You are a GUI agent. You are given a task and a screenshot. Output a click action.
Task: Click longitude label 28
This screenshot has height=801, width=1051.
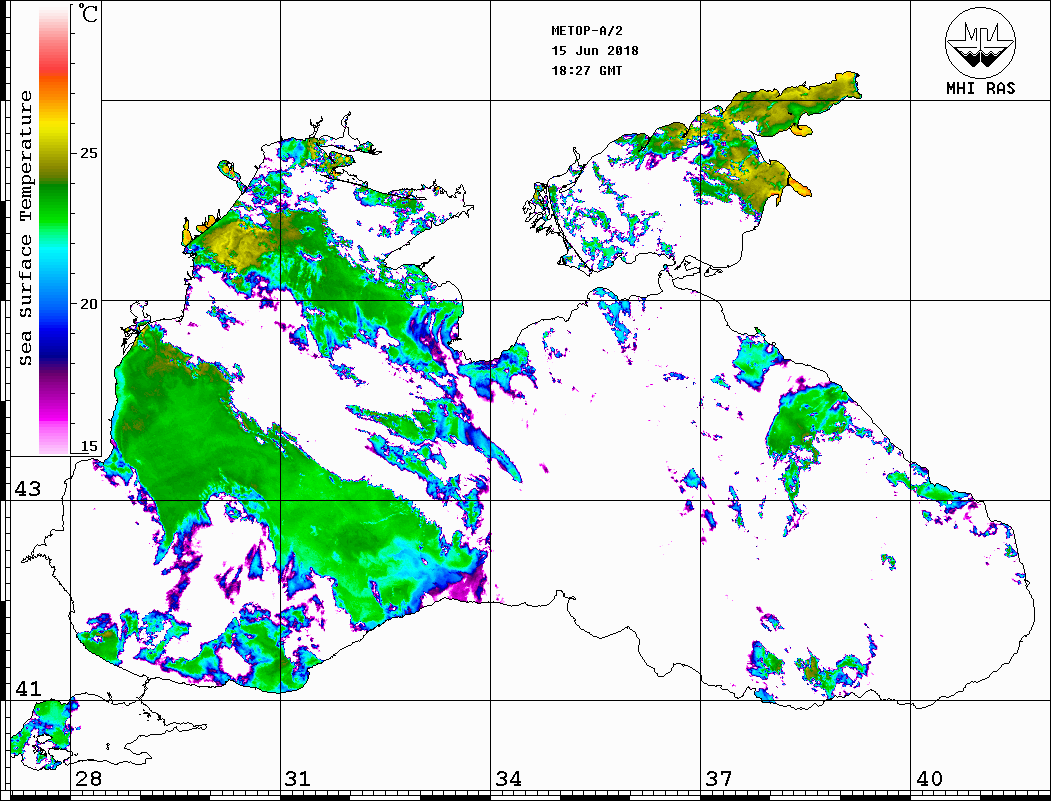pos(88,779)
